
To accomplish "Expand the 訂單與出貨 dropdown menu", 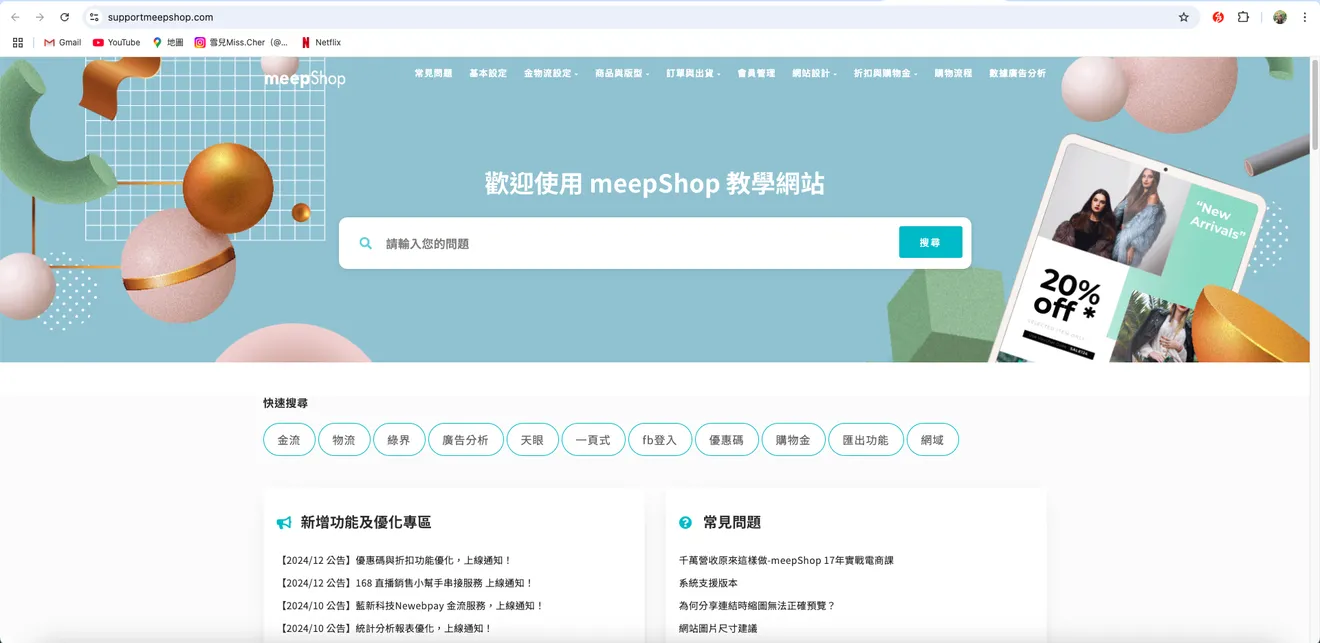I will click(x=693, y=73).
